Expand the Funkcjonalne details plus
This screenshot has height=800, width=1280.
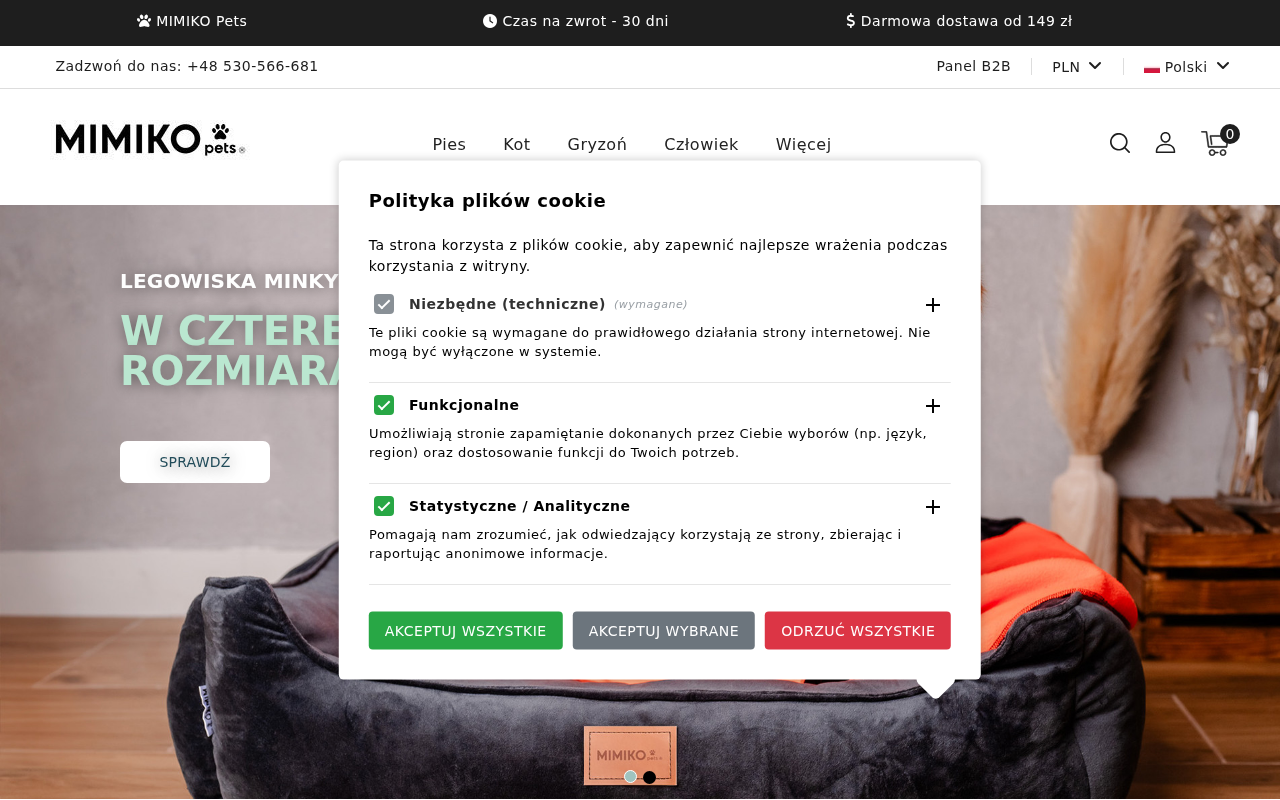933,406
